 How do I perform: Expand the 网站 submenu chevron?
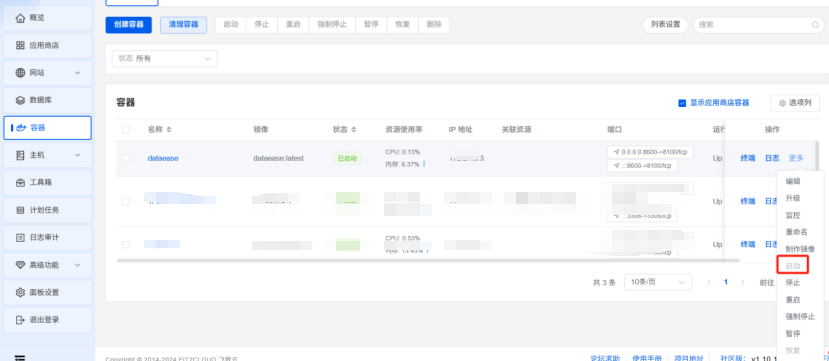point(78,73)
